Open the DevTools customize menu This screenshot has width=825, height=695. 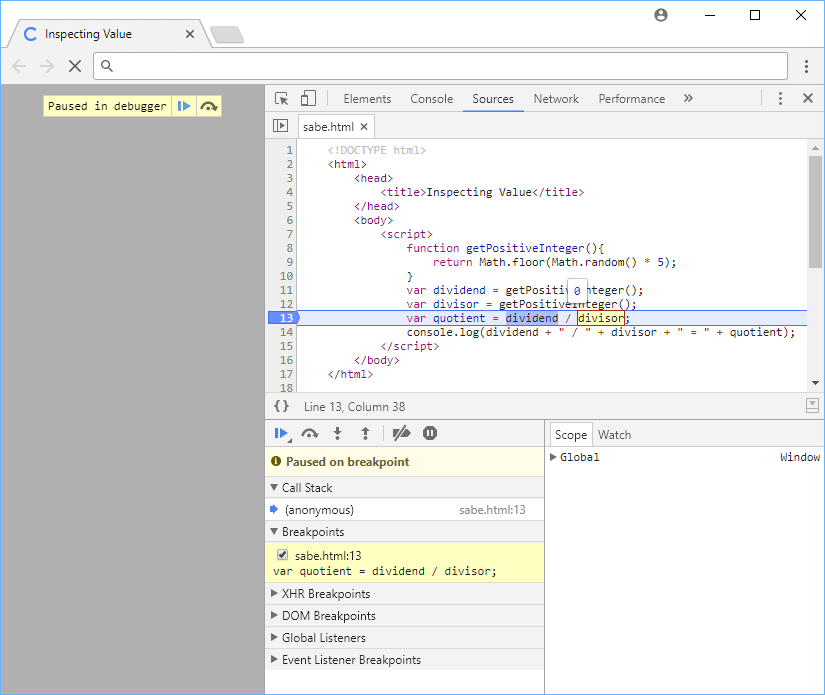(780, 98)
